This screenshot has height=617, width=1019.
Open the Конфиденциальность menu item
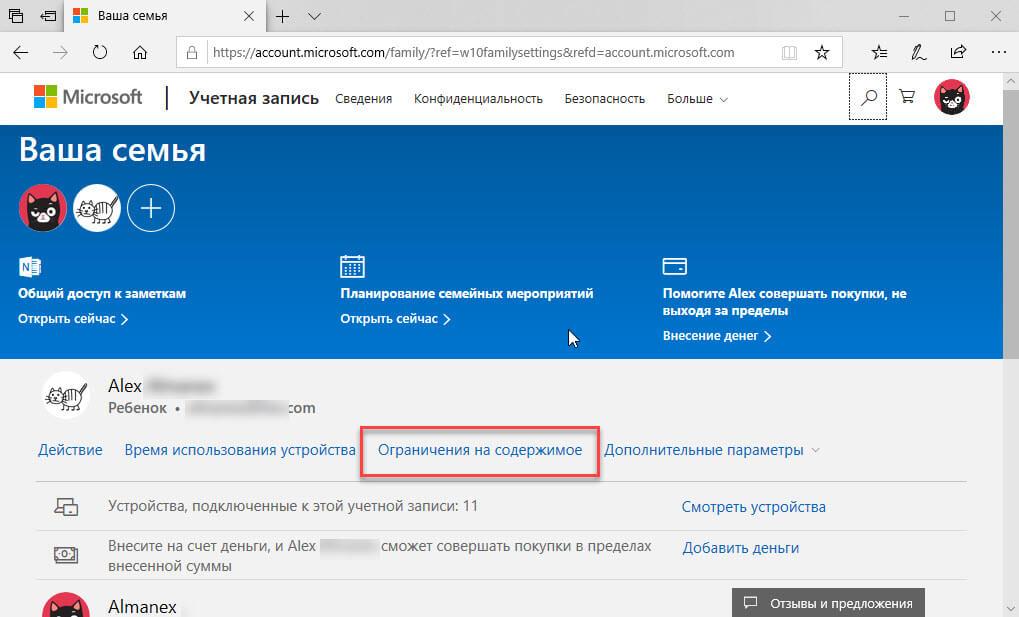click(478, 99)
